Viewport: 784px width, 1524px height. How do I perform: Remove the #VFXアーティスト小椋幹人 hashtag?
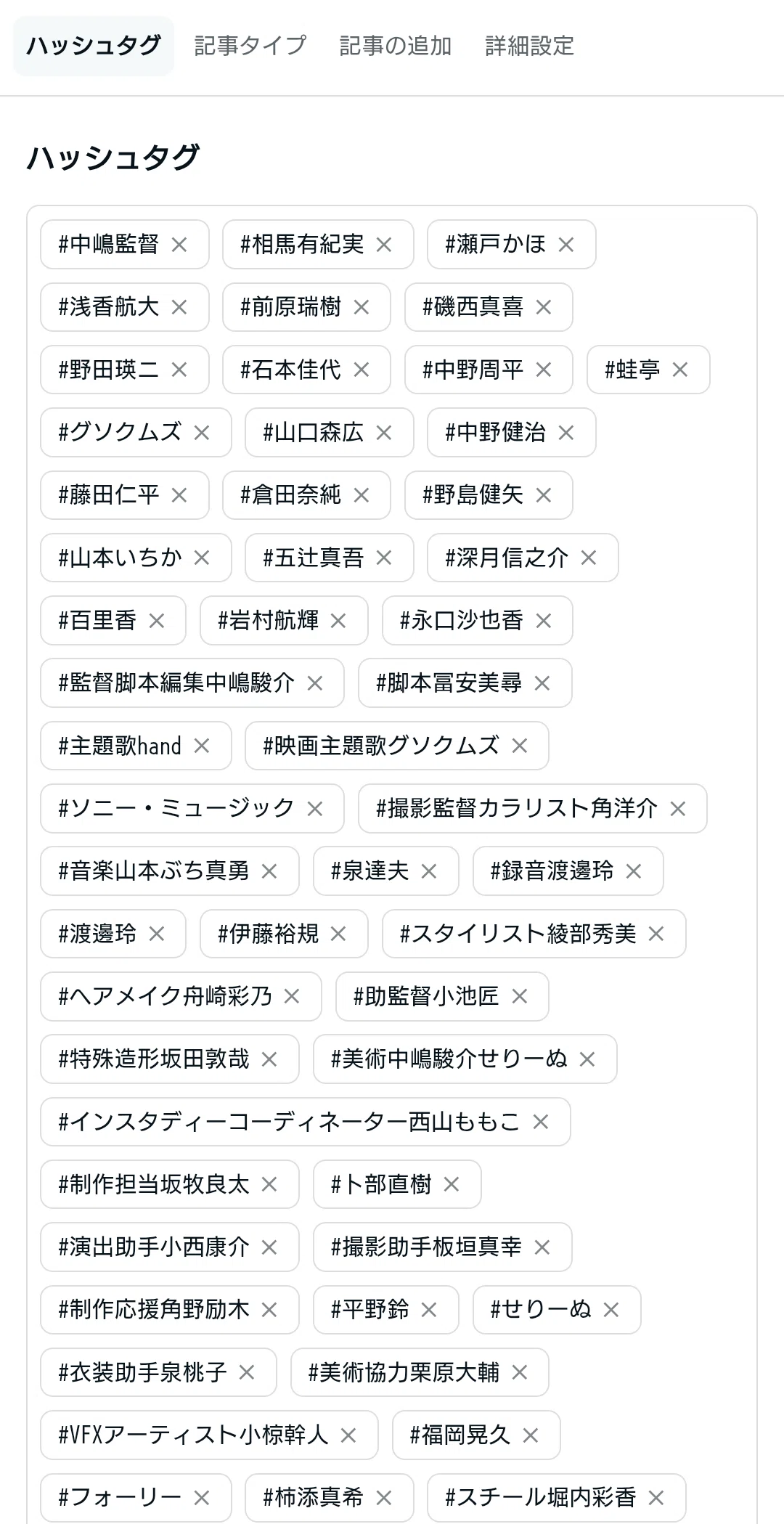348,1435
